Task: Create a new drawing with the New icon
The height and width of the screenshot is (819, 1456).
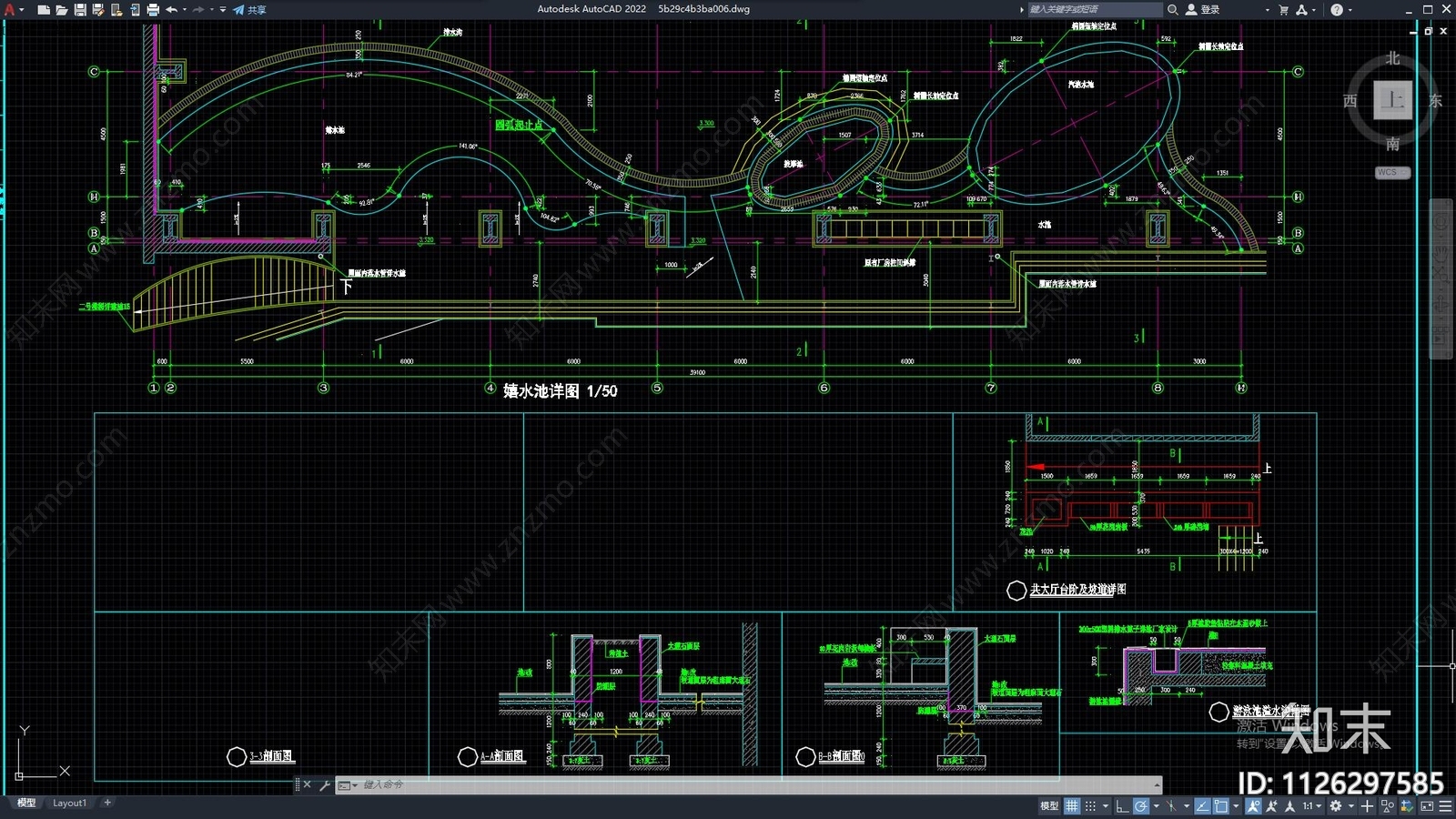Action: (43, 9)
